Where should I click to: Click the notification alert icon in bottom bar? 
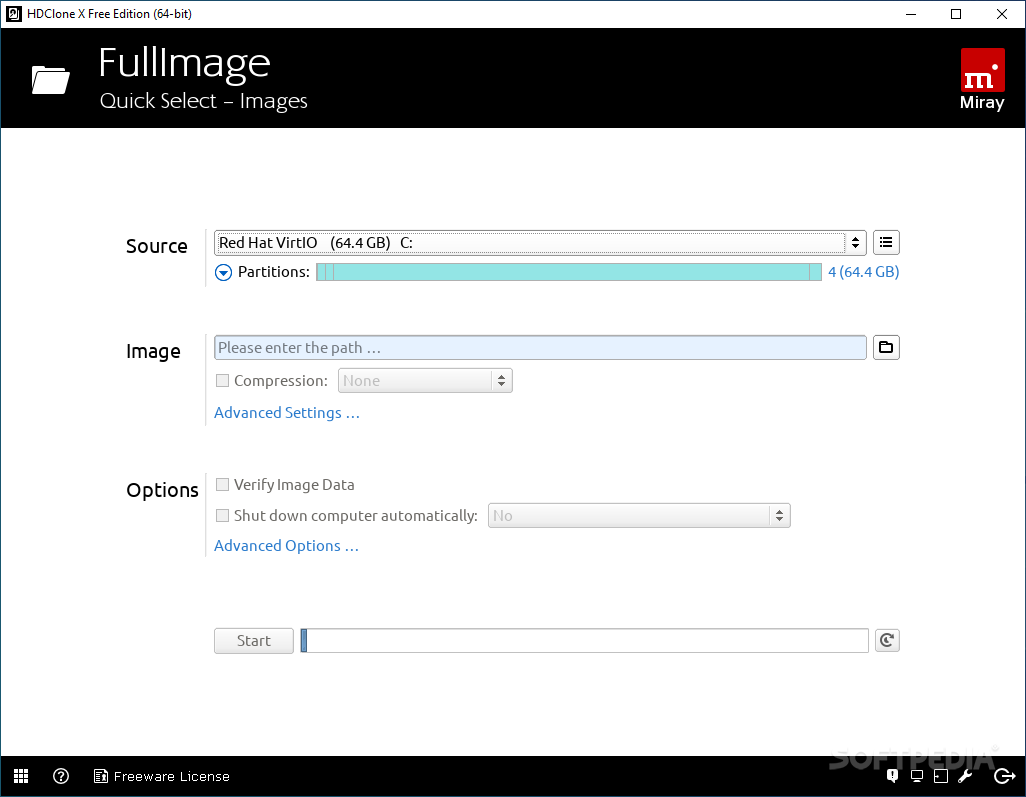point(892,776)
